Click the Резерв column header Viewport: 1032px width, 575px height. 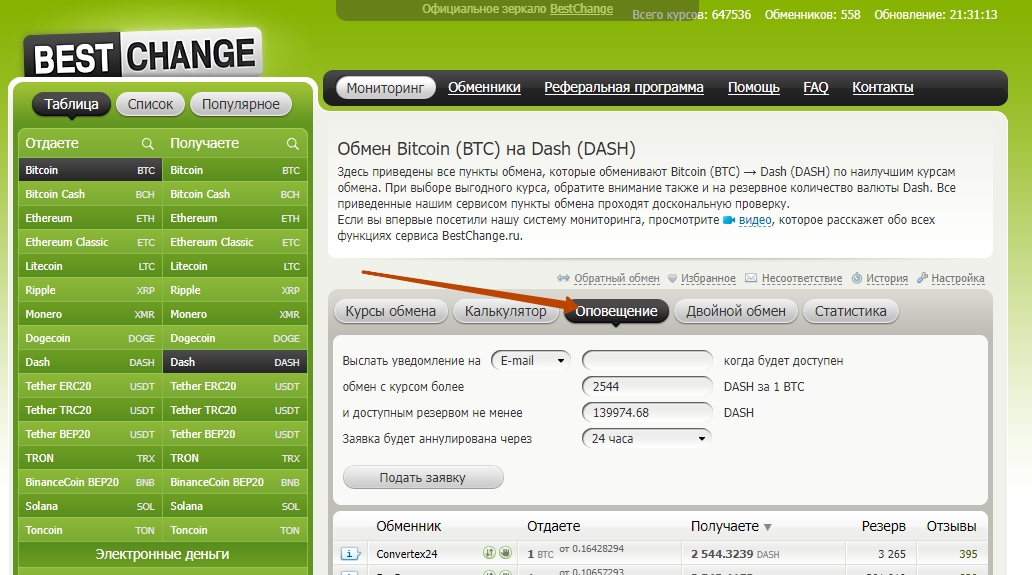coord(883,526)
